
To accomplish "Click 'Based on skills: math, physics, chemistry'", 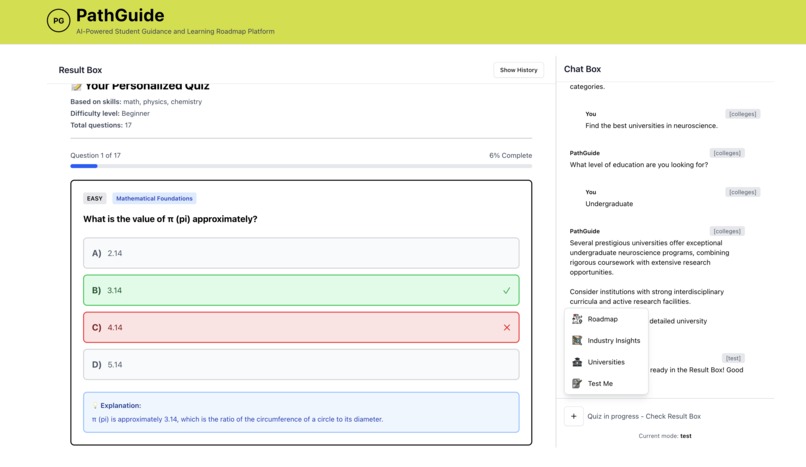I will coord(136,102).
